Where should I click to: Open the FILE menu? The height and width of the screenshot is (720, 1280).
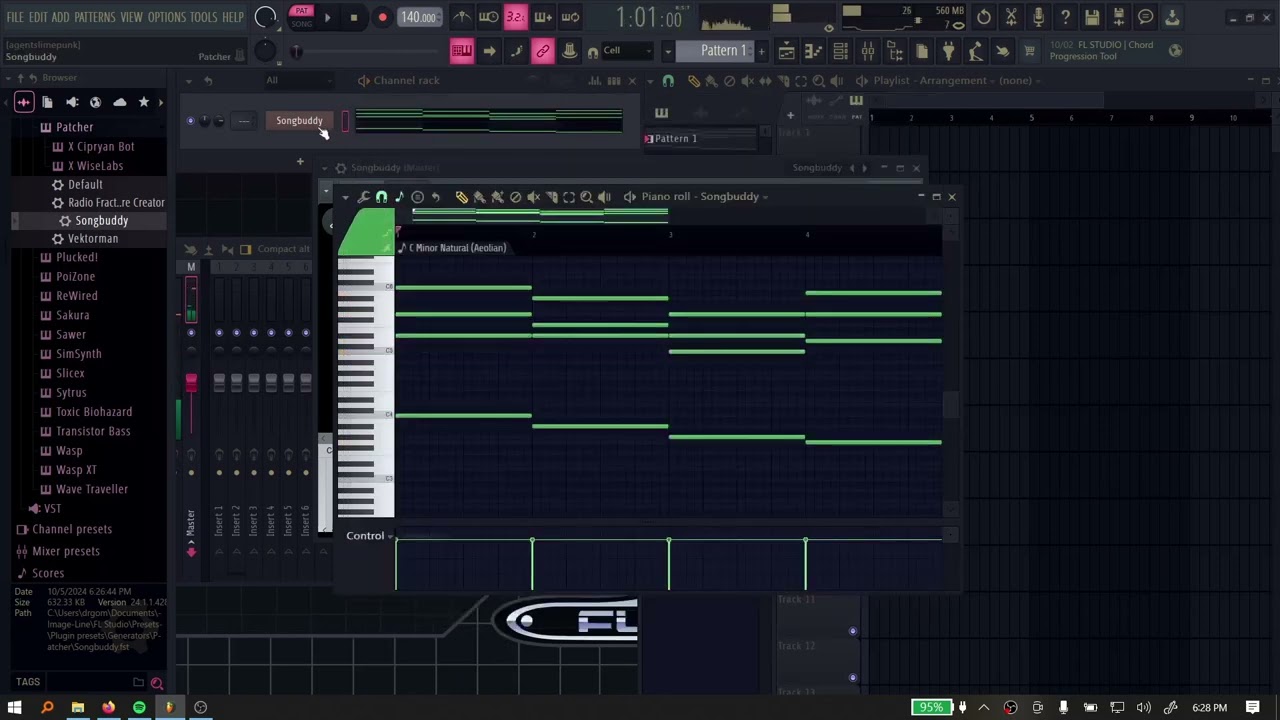click(15, 18)
